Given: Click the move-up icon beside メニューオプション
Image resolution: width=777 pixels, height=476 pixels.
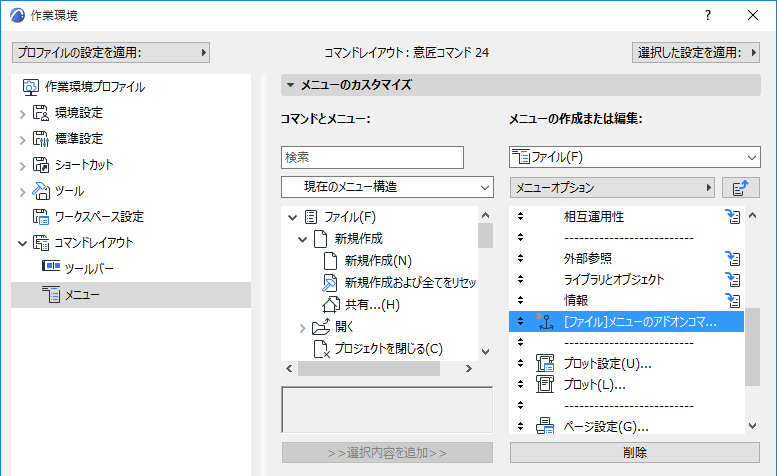Looking at the screenshot, I should click(740, 187).
